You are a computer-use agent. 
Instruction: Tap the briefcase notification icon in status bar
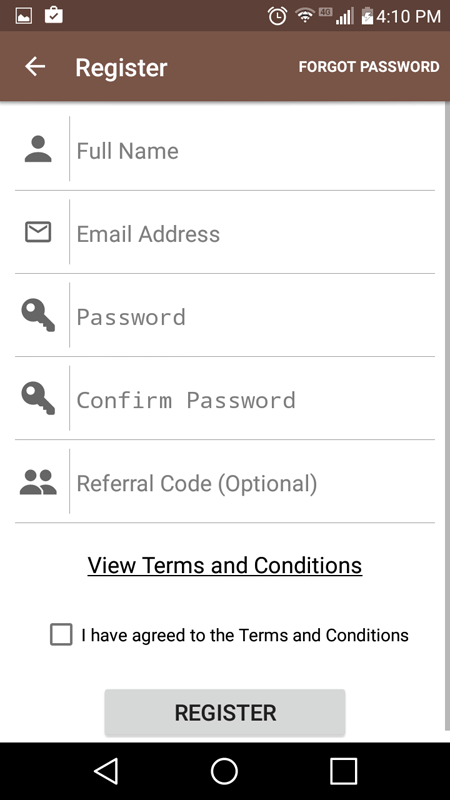click(x=54, y=15)
